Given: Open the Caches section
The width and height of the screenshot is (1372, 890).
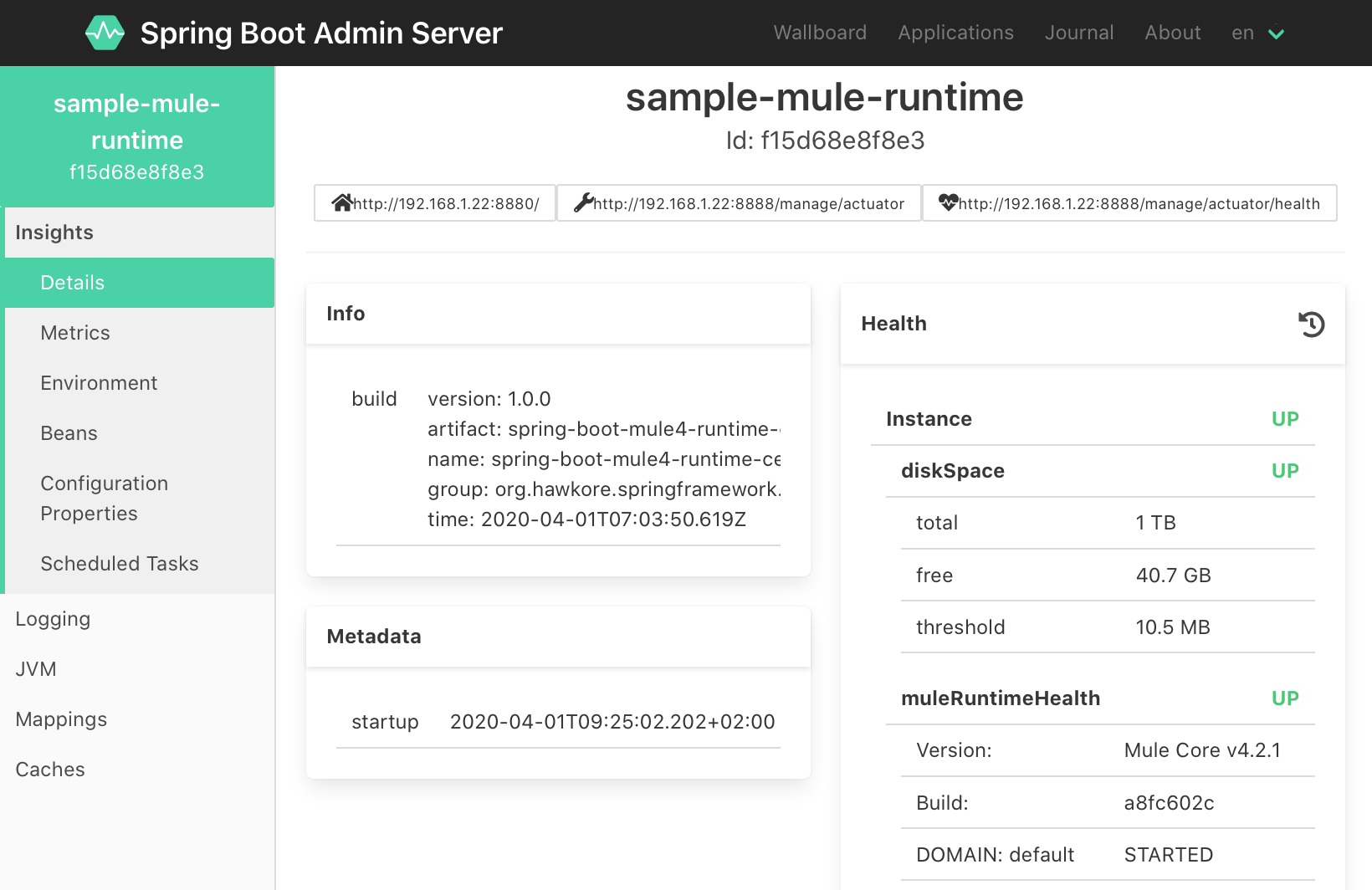Looking at the screenshot, I should (x=137, y=770).
